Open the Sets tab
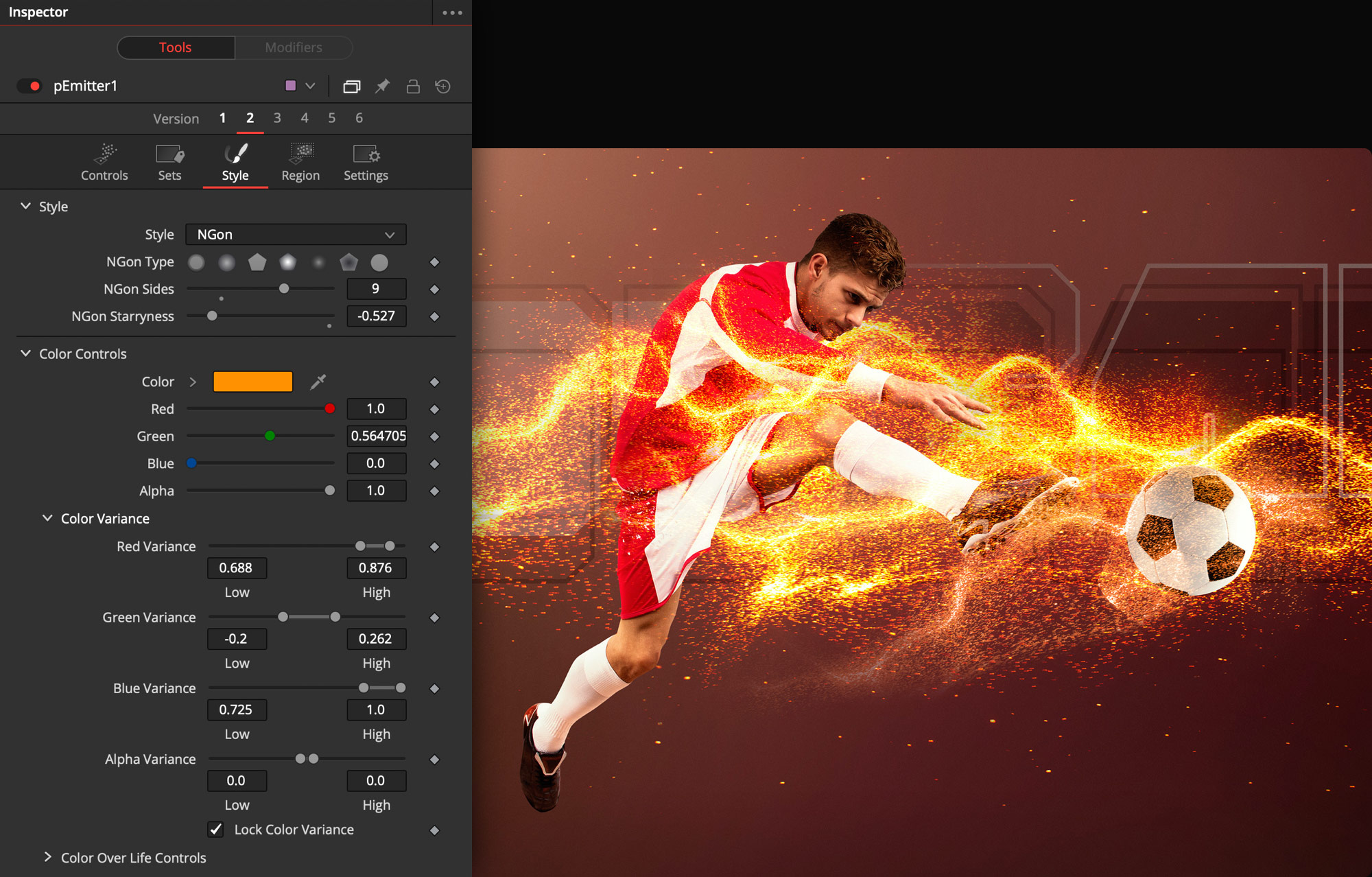 click(169, 163)
